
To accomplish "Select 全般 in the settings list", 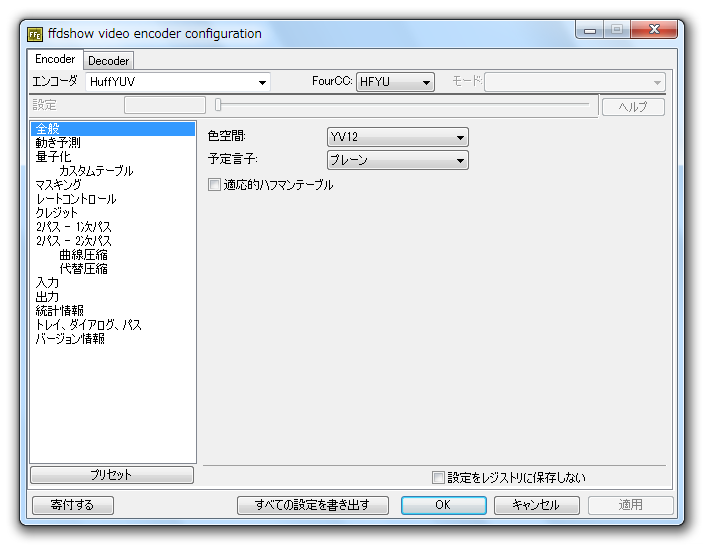I will click(x=113, y=129).
